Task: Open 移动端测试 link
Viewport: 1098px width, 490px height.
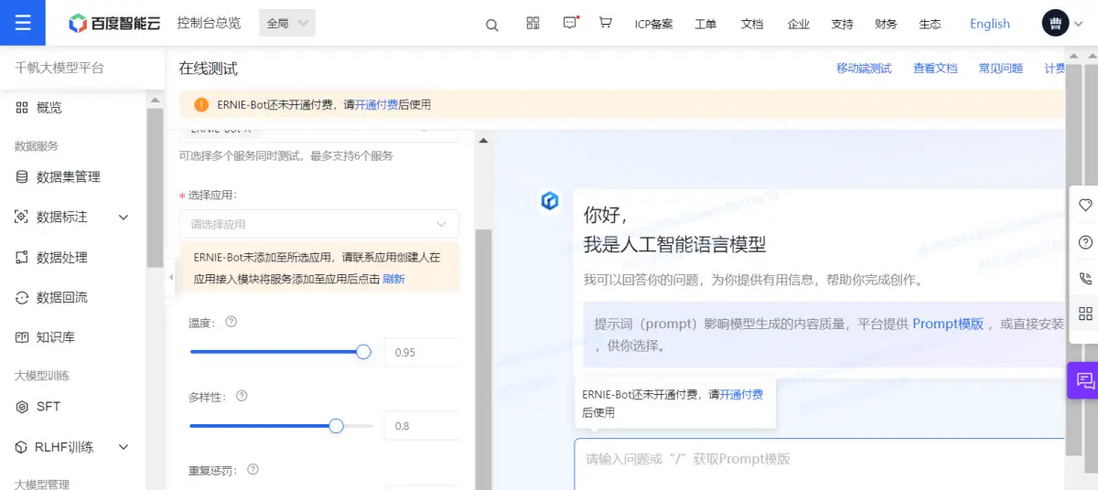Action: pyautogui.click(x=864, y=68)
